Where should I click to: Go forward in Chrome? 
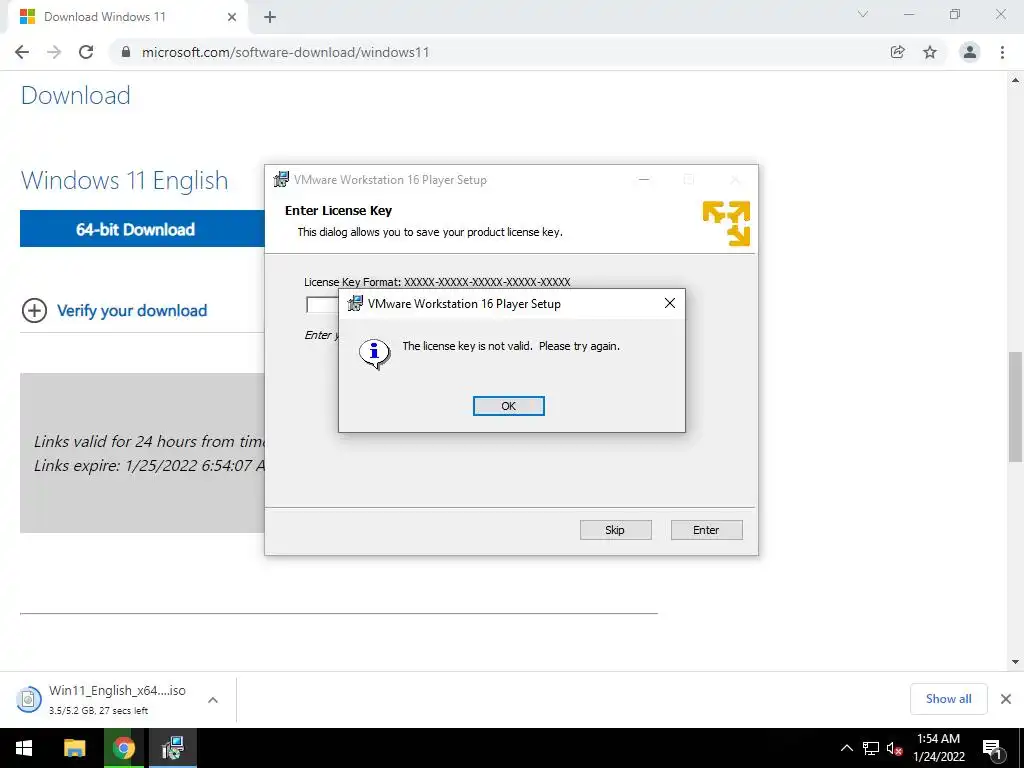(x=54, y=52)
